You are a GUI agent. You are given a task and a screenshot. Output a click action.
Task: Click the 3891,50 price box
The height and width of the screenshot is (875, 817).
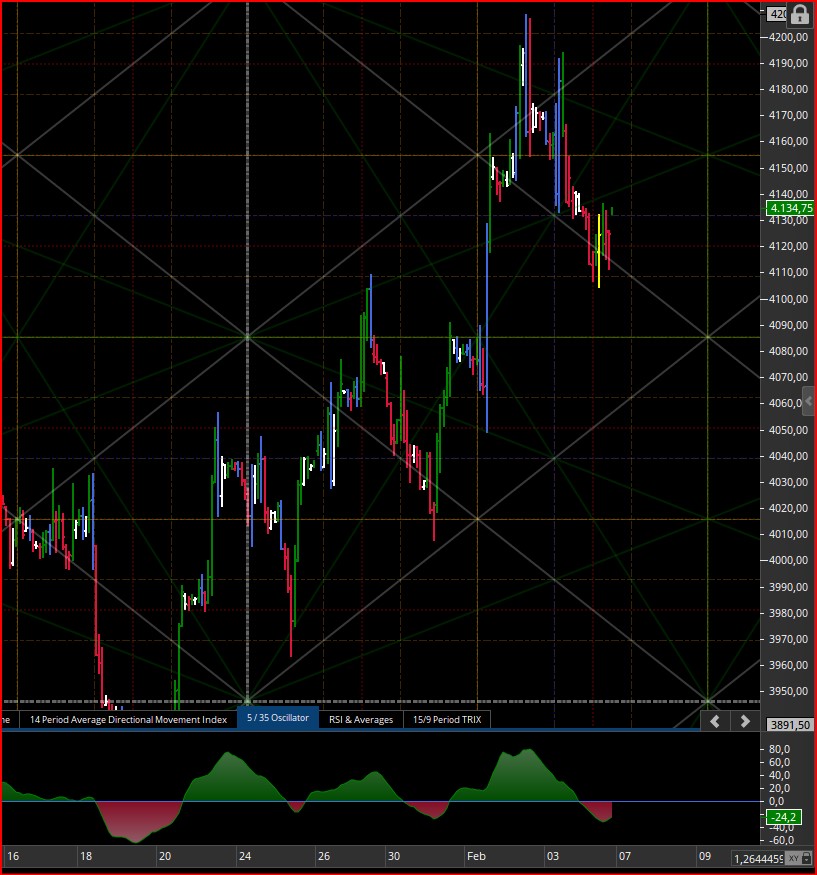(x=790, y=724)
